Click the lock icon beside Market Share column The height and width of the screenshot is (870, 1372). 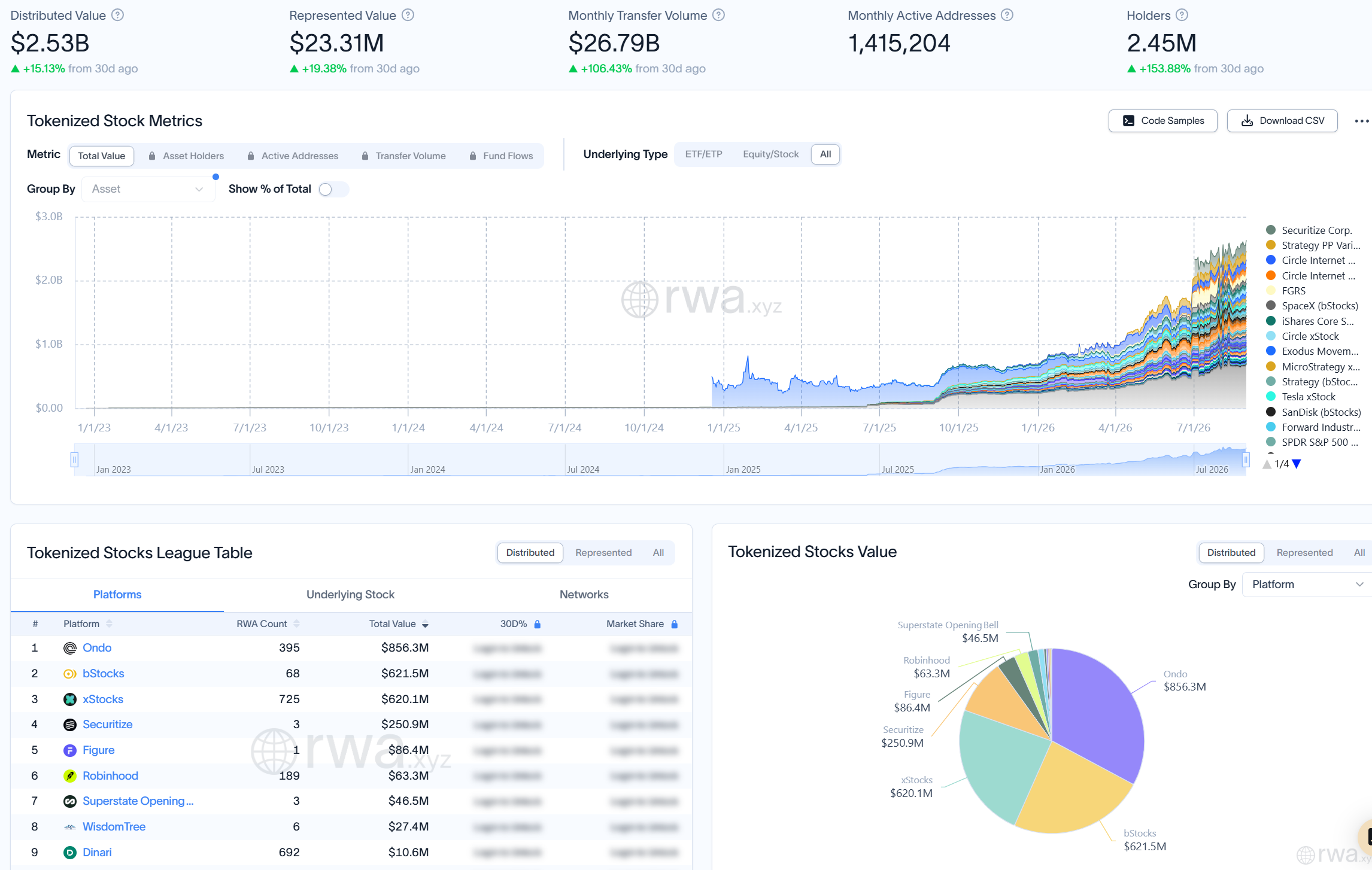tap(675, 624)
